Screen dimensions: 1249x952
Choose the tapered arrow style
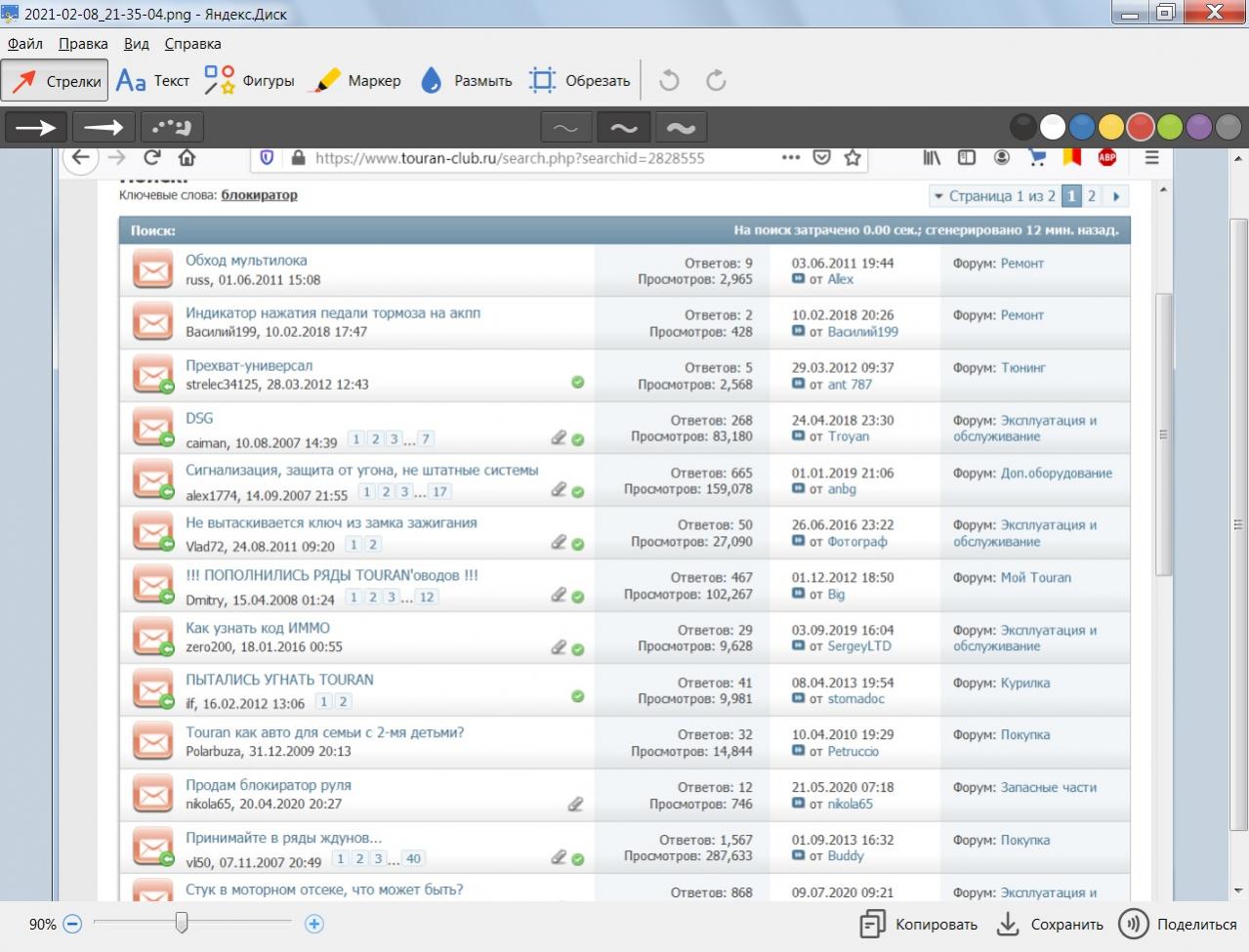[x=104, y=127]
